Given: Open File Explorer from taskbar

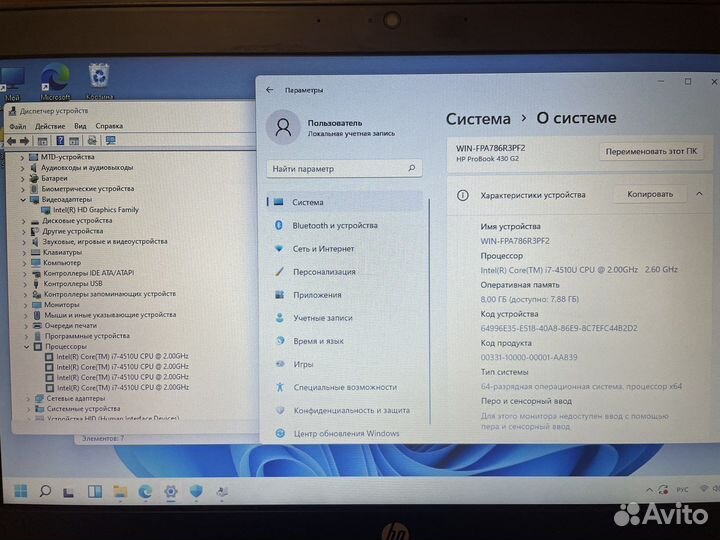Looking at the screenshot, I should [120, 492].
